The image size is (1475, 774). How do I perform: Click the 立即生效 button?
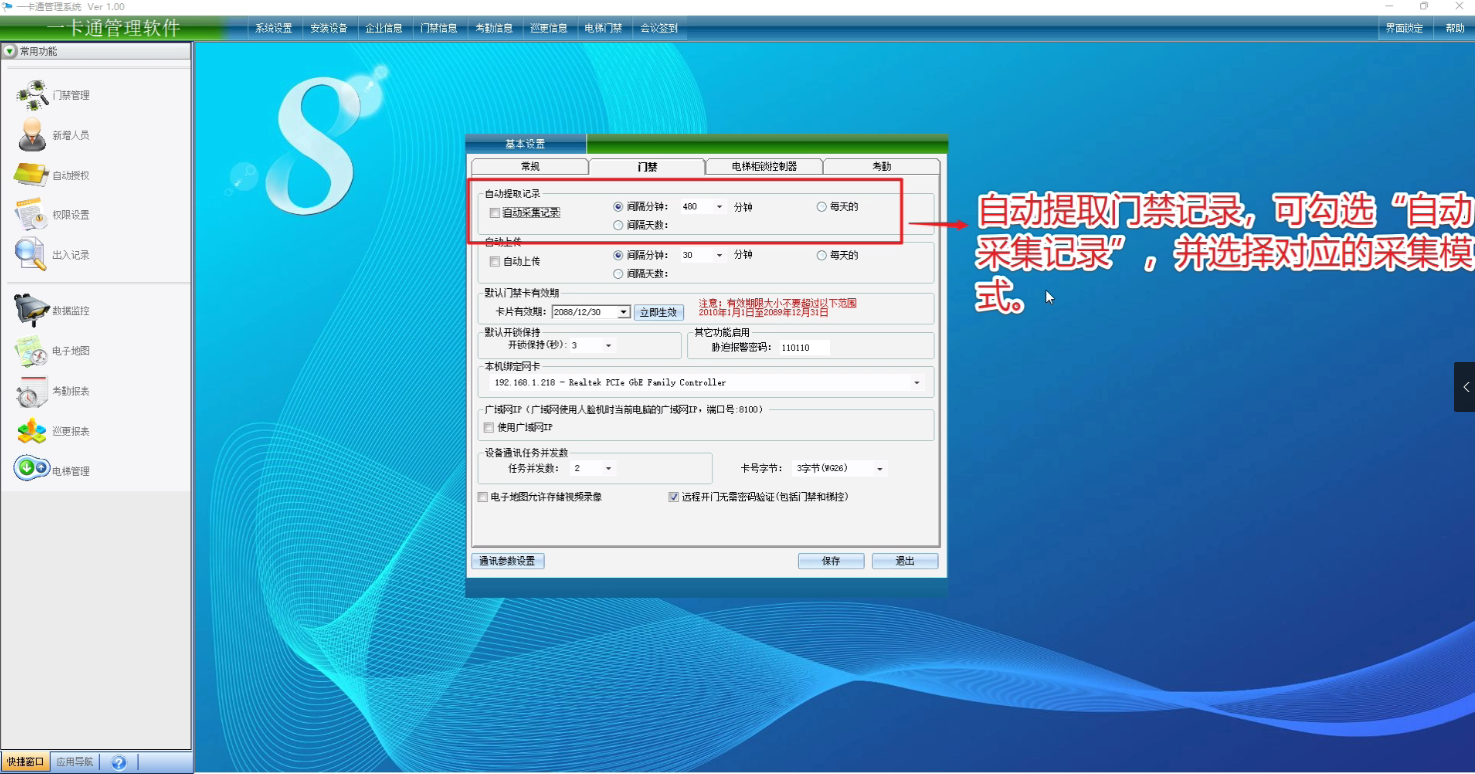pos(659,312)
